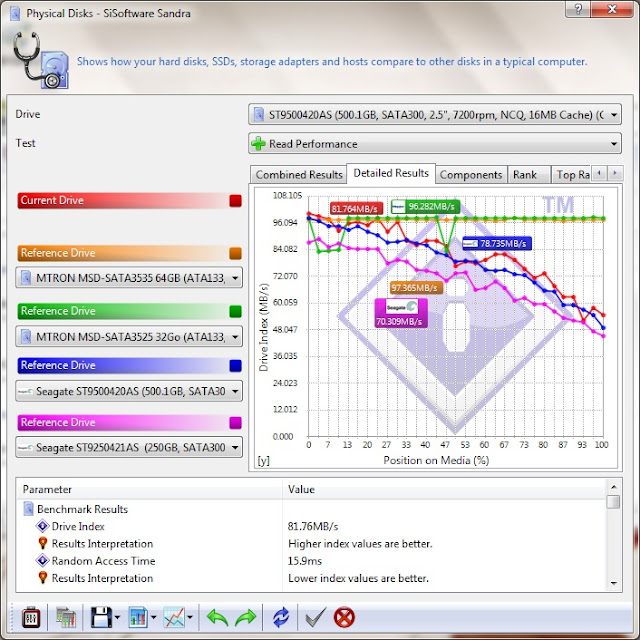The height and width of the screenshot is (640, 640).
Task: Open the Seagate ST9500420AS reference drive dropdown
Action: 129,391
